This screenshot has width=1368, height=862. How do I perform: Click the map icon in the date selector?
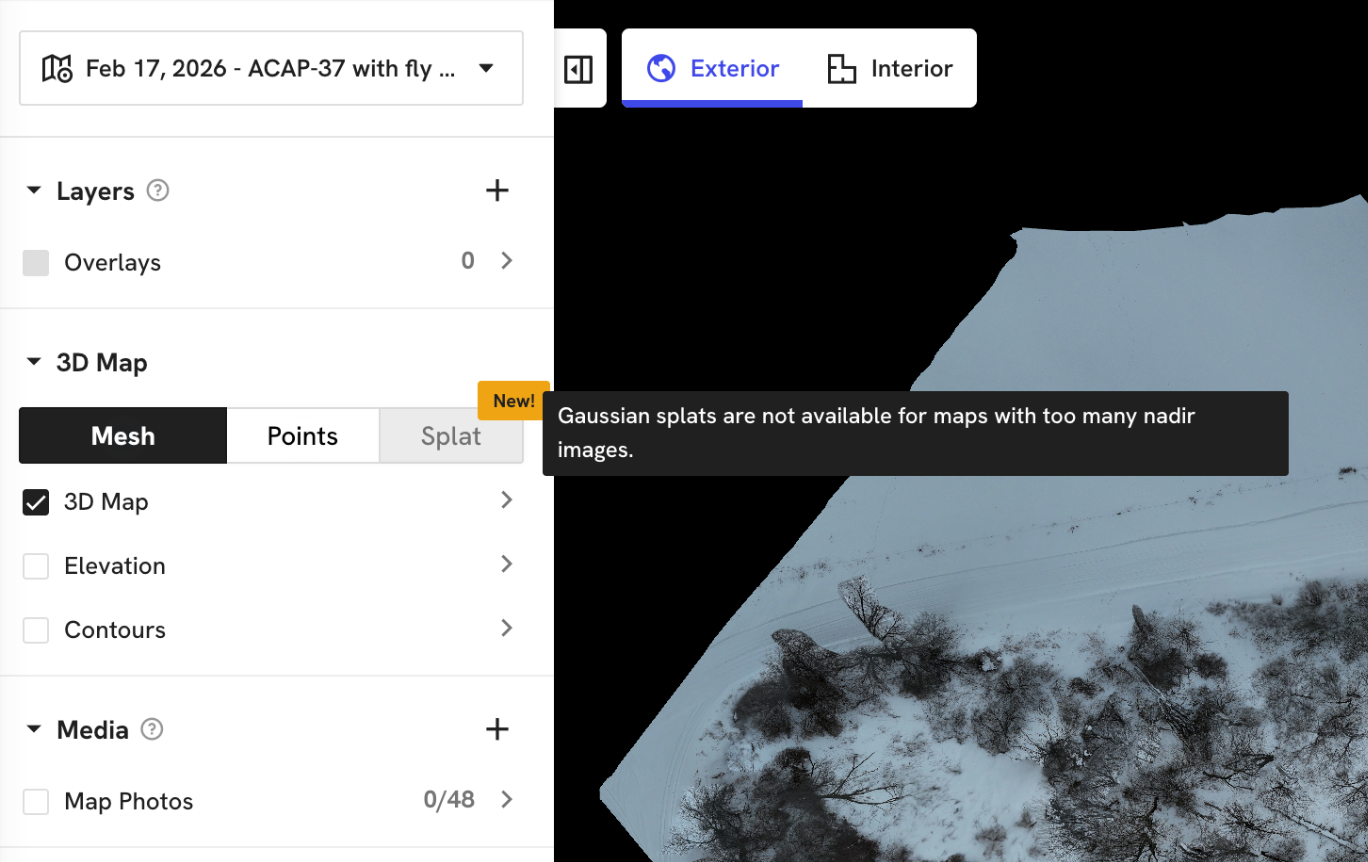[57, 69]
